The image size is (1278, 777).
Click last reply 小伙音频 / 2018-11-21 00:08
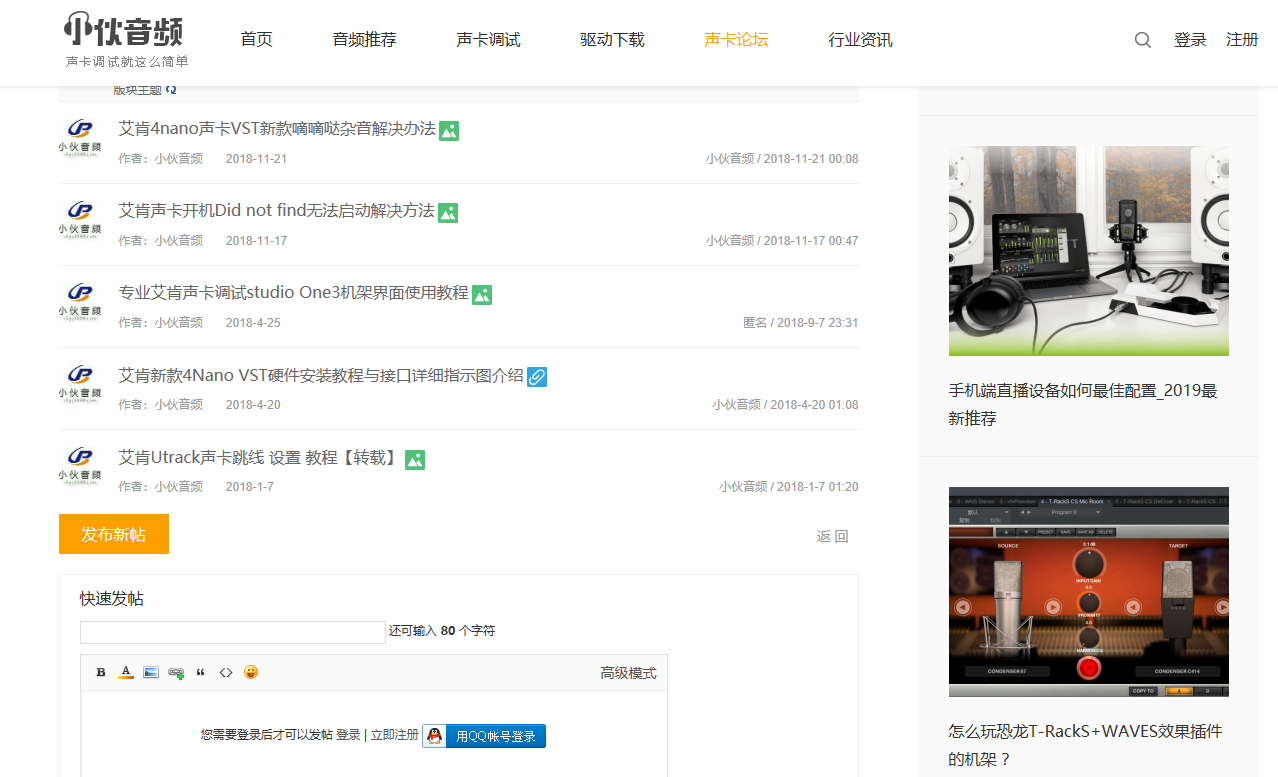tap(782, 159)
